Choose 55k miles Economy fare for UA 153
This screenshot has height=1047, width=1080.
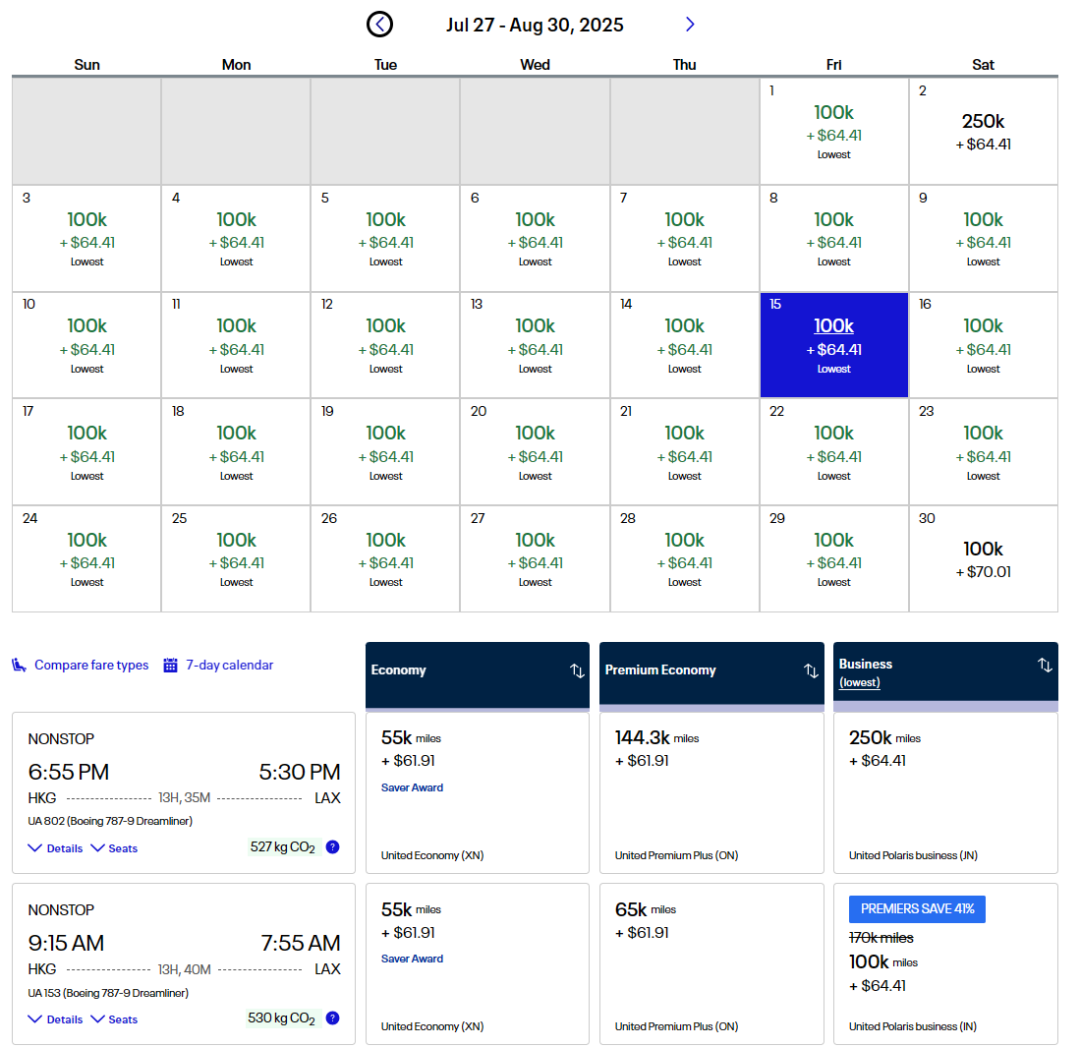[477, 964]
